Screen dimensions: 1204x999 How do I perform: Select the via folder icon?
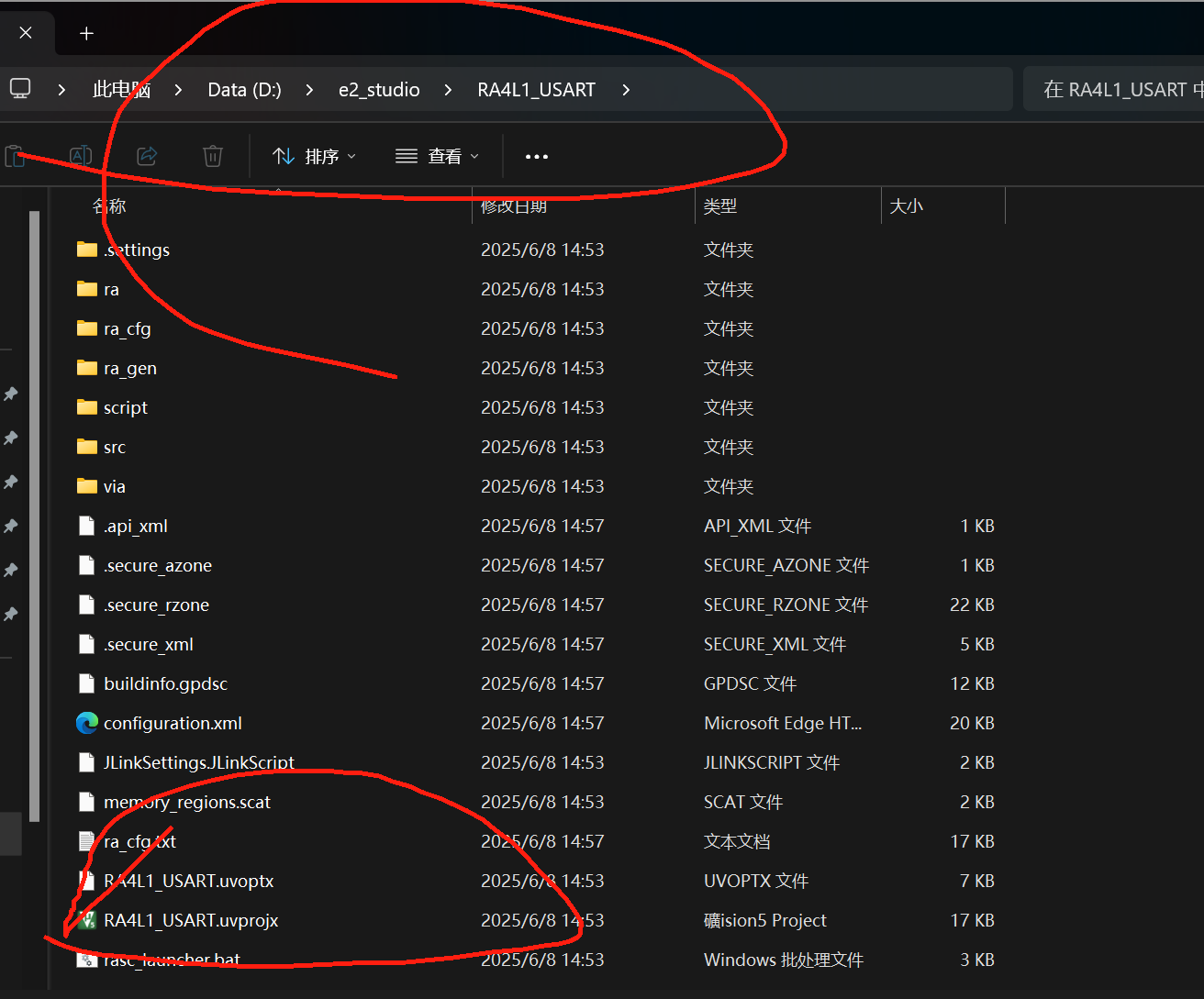[x=87, y=486]
